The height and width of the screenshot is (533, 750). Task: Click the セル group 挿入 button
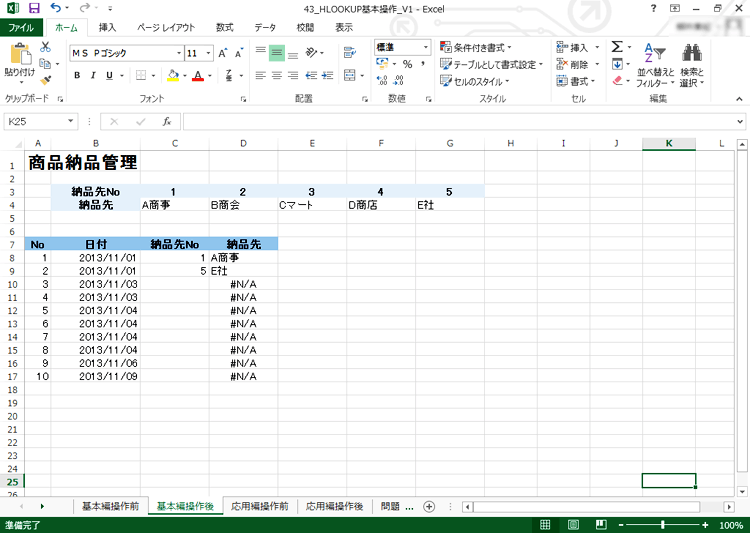click(x=578, y=47)
